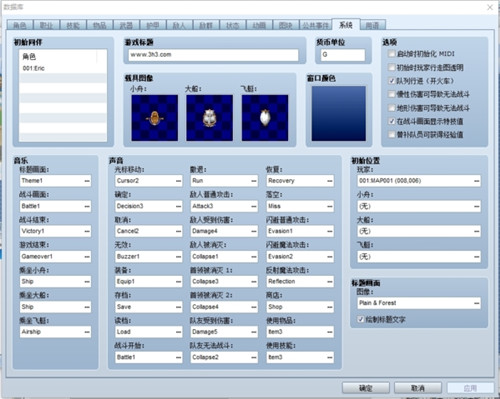Select the 技能 tab

click(x=73, y=25)
